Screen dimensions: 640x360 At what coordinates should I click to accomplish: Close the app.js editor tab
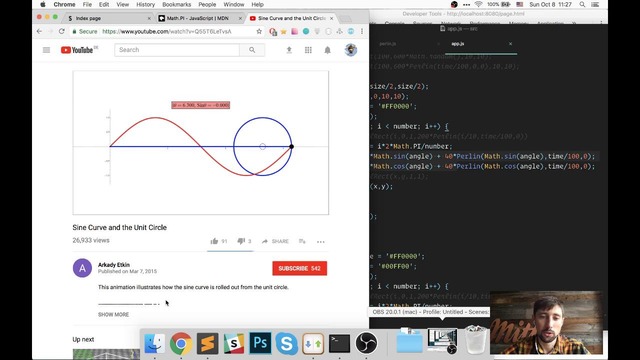click(x=510, y=44)
